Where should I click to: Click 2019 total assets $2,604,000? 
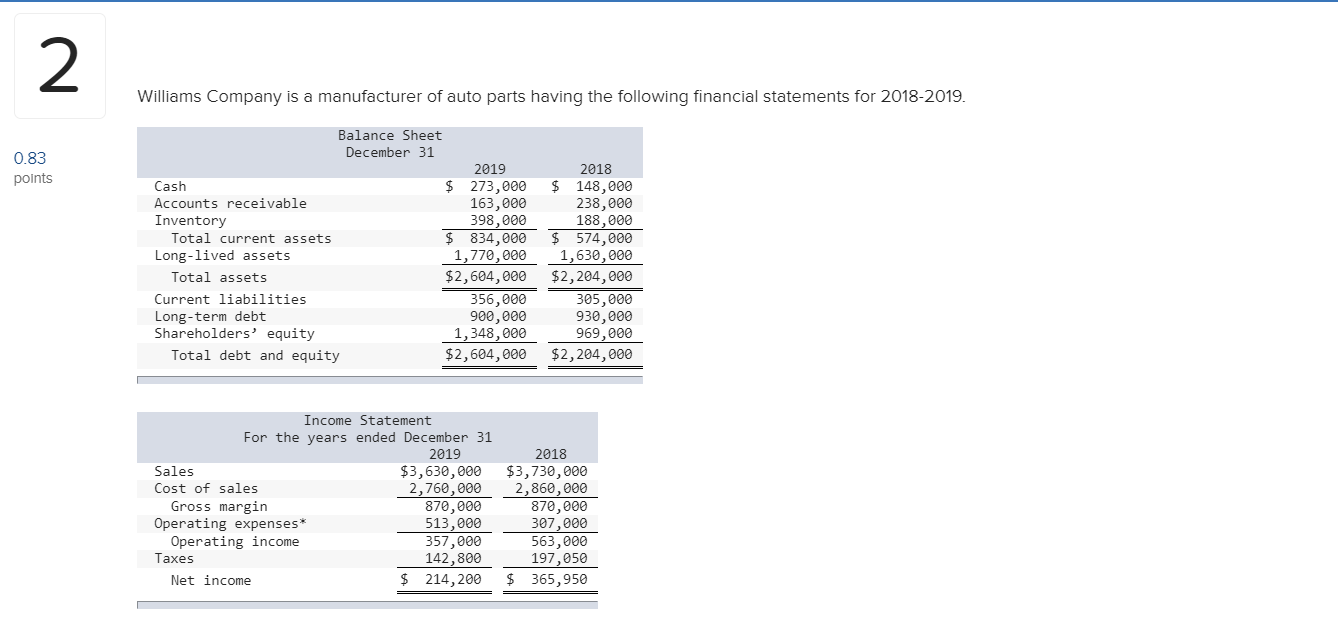[x=486, y=277]
